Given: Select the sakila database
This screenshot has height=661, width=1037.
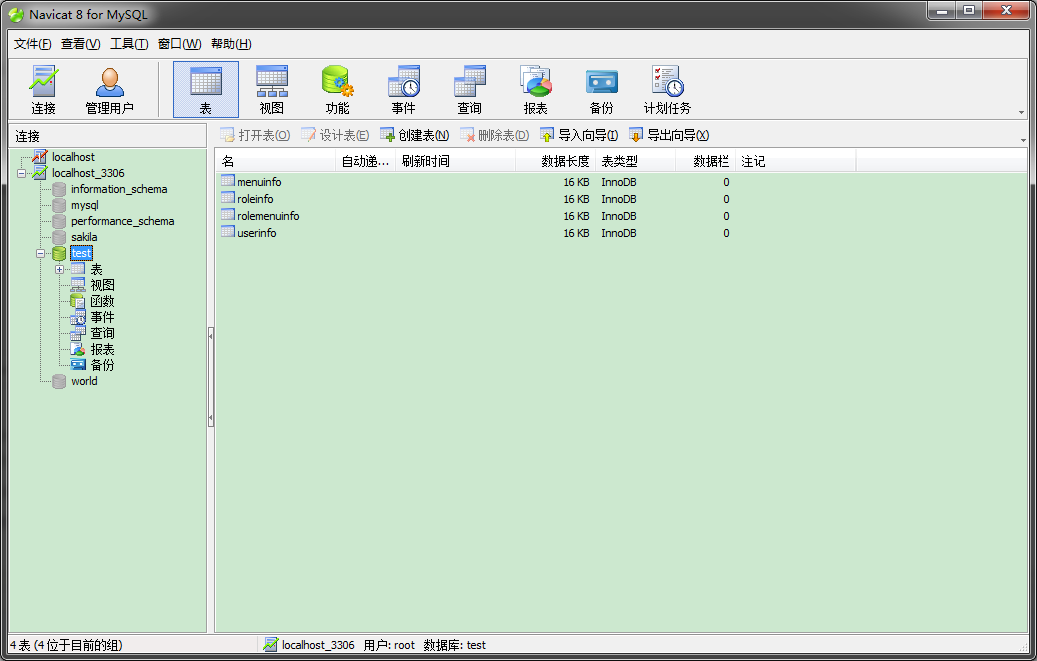Looking at the screenshot, I should pyautogui.click(x=84, y=237).
